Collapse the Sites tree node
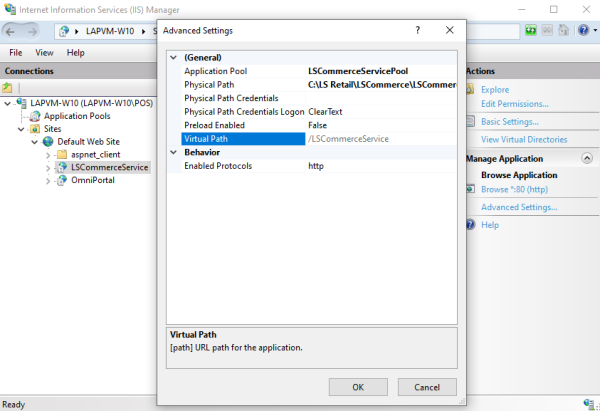Image resolution: width=600 pixels, height=411 pixels. pyautogui.click(x=21, y=129)
